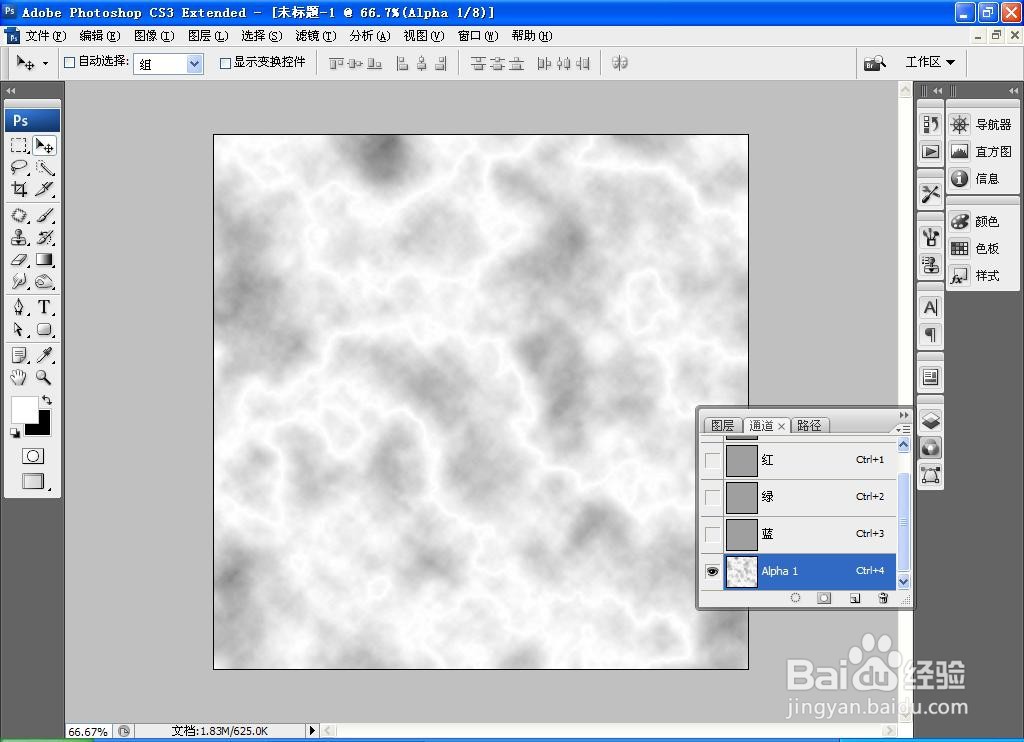Image resolution: width=1024 pixels, height=742 pixels.
Task: Enable the 自动选择 checkbox
Action: (x=70, y=63)
